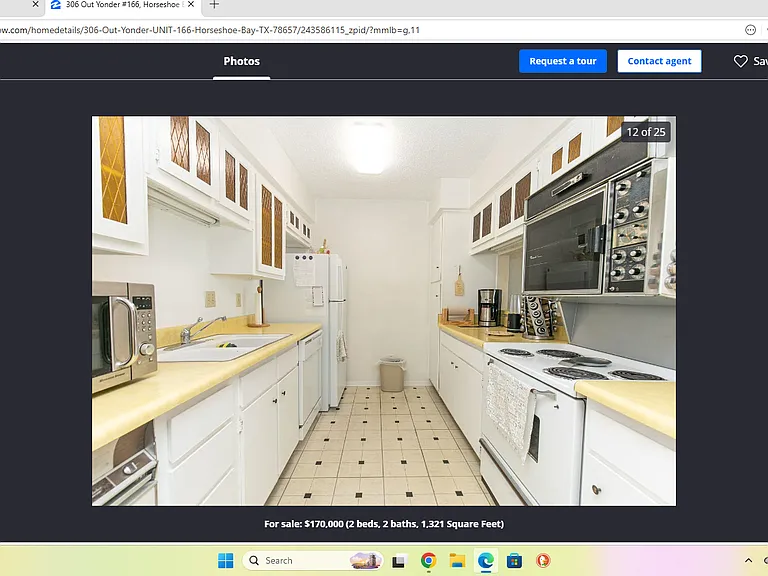Viewport: 768px width, 576px height.
Task: Switch to the Photos tab
Action: point(241,61)
